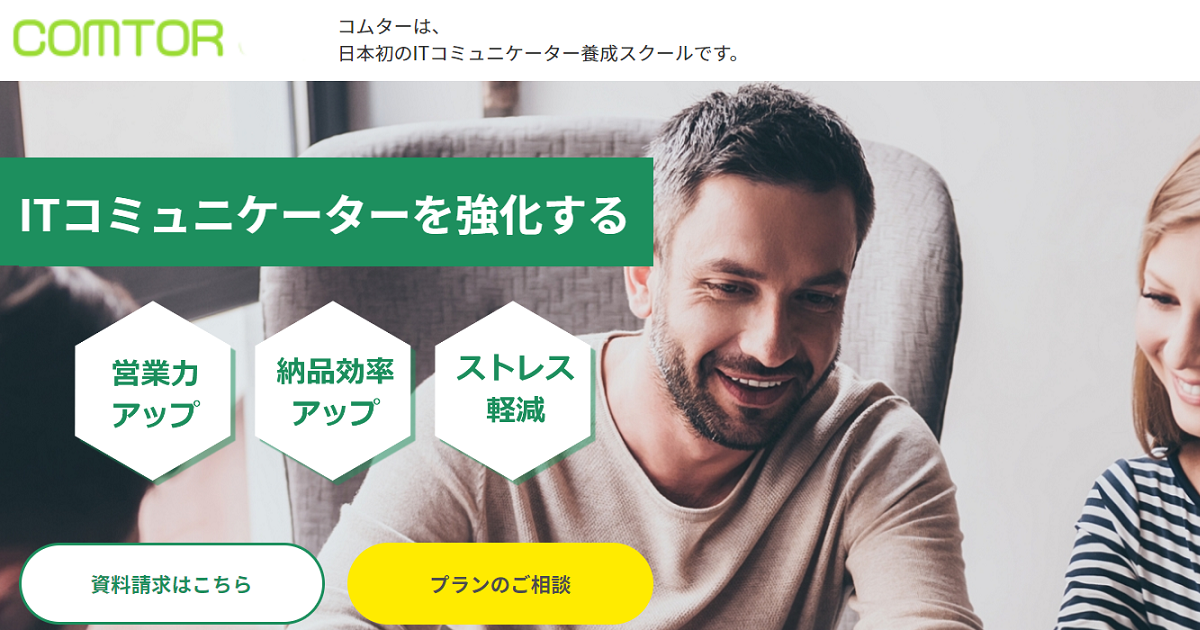
Task: Open the 資料請求はこちら button
Action: (x=172, y=584)
